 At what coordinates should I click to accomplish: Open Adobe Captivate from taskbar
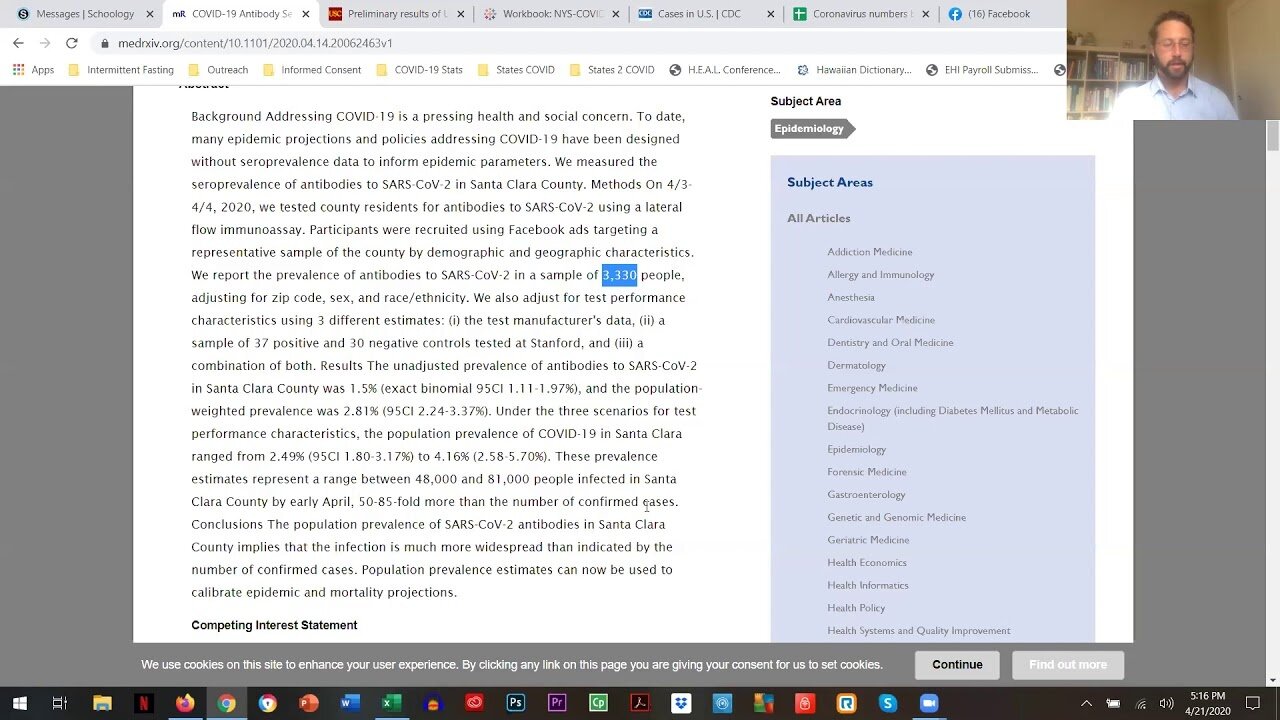pos(598,703)
